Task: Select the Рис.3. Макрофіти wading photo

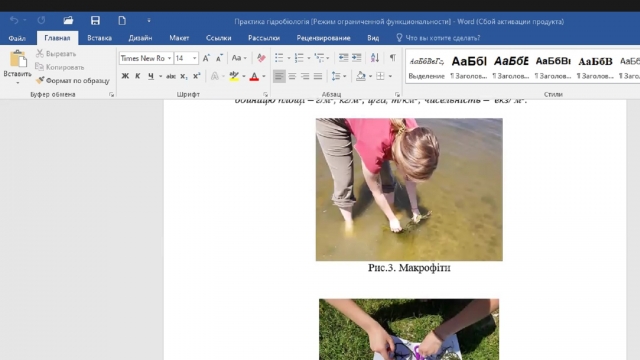Action: point(409,189)
